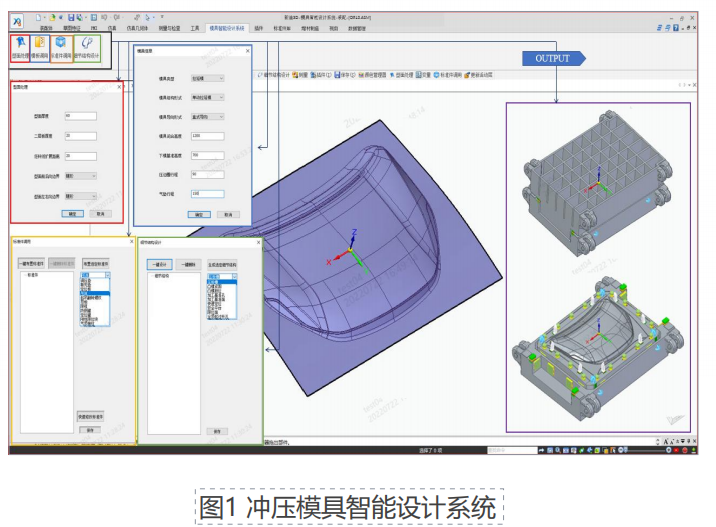
Task: Close the 型面处理 dialog
Action: 120,86
